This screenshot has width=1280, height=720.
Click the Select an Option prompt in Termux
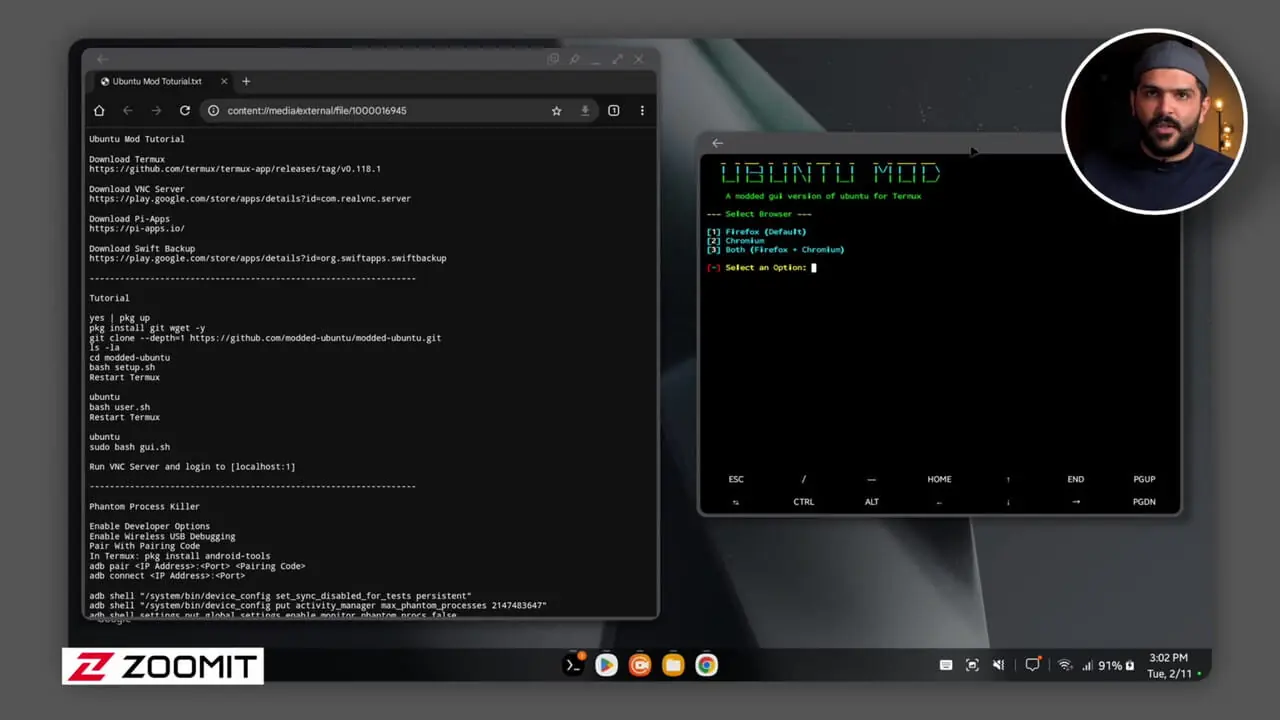(761, 268)
